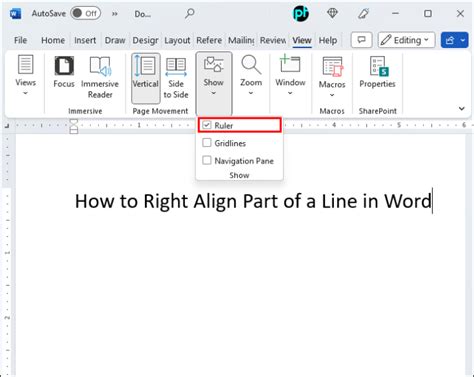The image size is (474, 377).
Task: Click the horizontal ruler near mark 4
Action: point(334,125)
